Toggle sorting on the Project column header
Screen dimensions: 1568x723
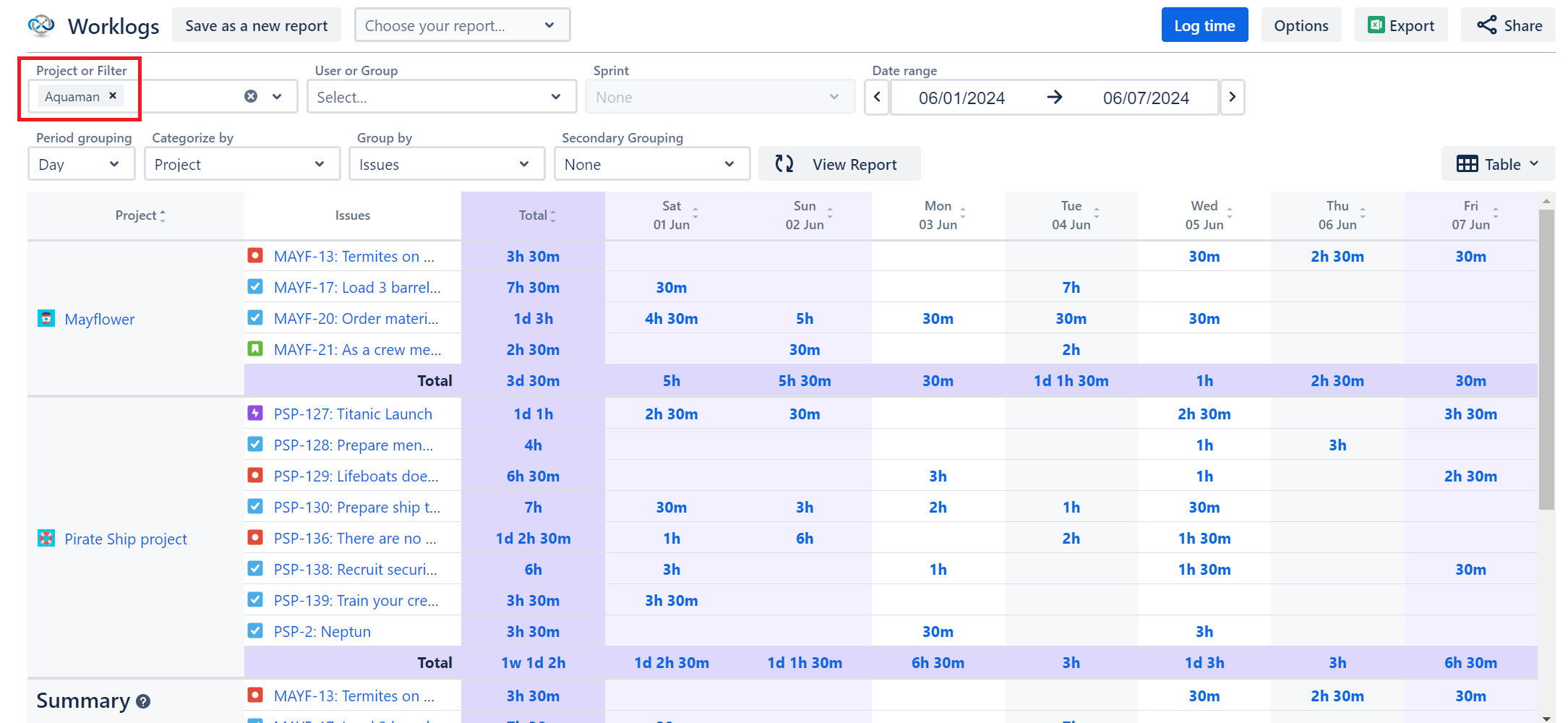tap(140, 215)
